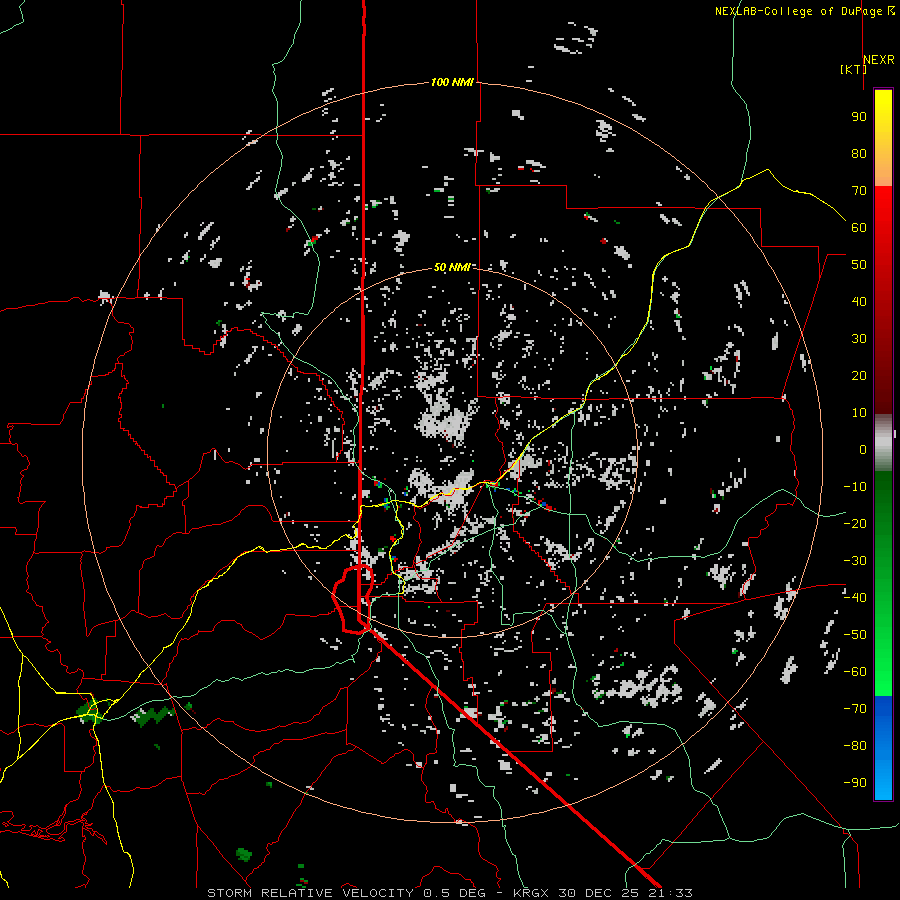Viewport: 900px width, 900px height.
Task: Select the positive 60 knot scale label
Action: [x=859, y=227]
